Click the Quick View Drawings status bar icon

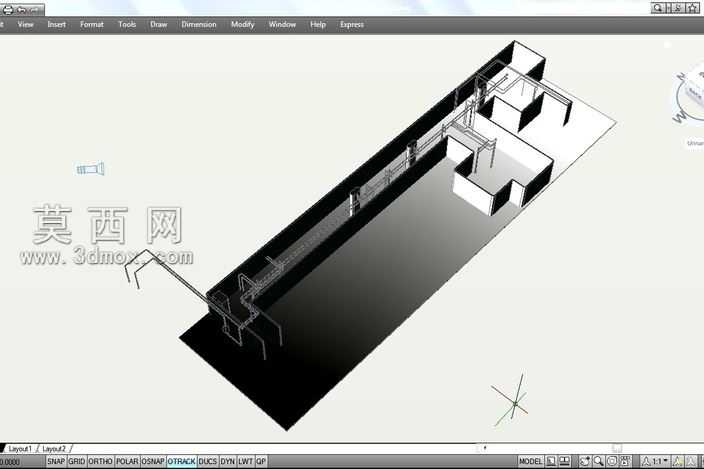(564, 461)
